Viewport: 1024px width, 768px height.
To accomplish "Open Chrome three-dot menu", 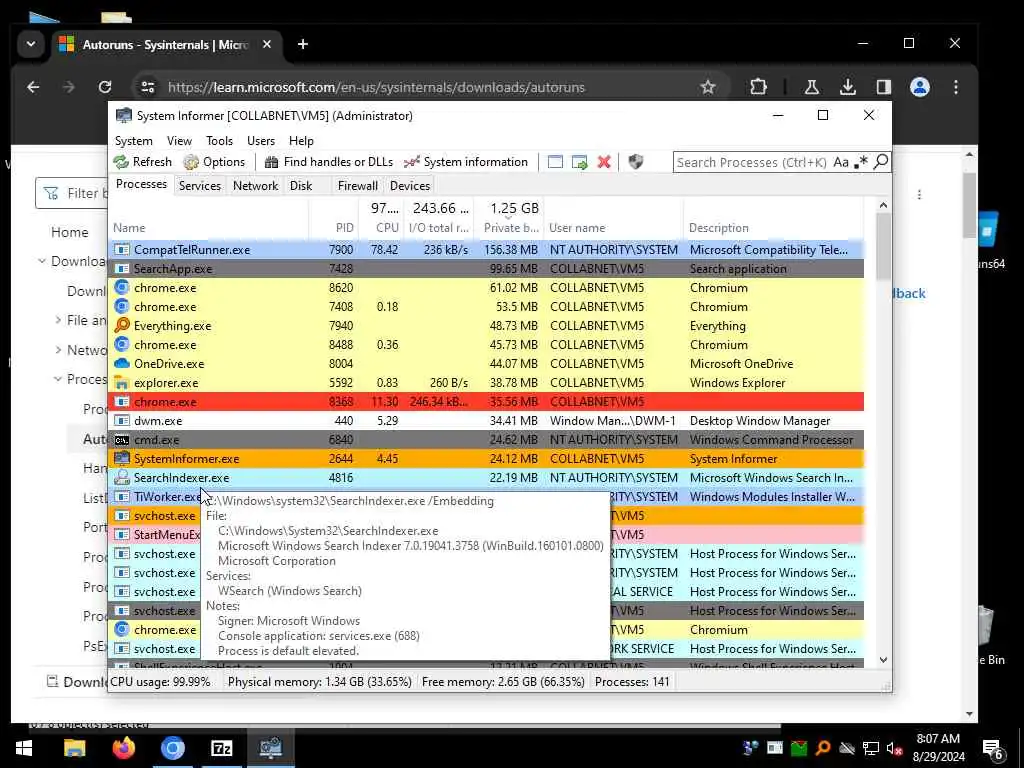I will 955,87.
